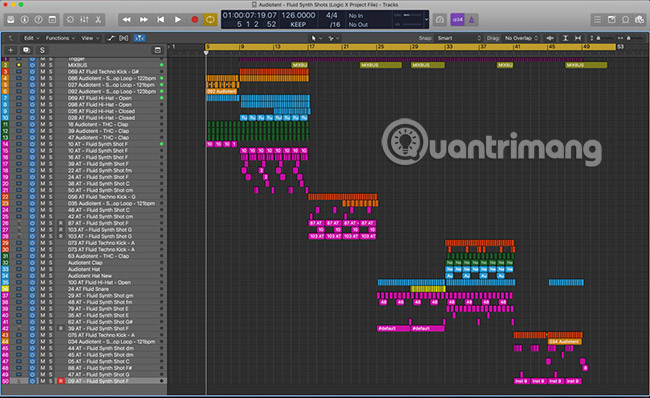This screenshot has height=398, width=650.
Task: Mute the 24 AT Fluid Snare track
Action: click(43, 289)
